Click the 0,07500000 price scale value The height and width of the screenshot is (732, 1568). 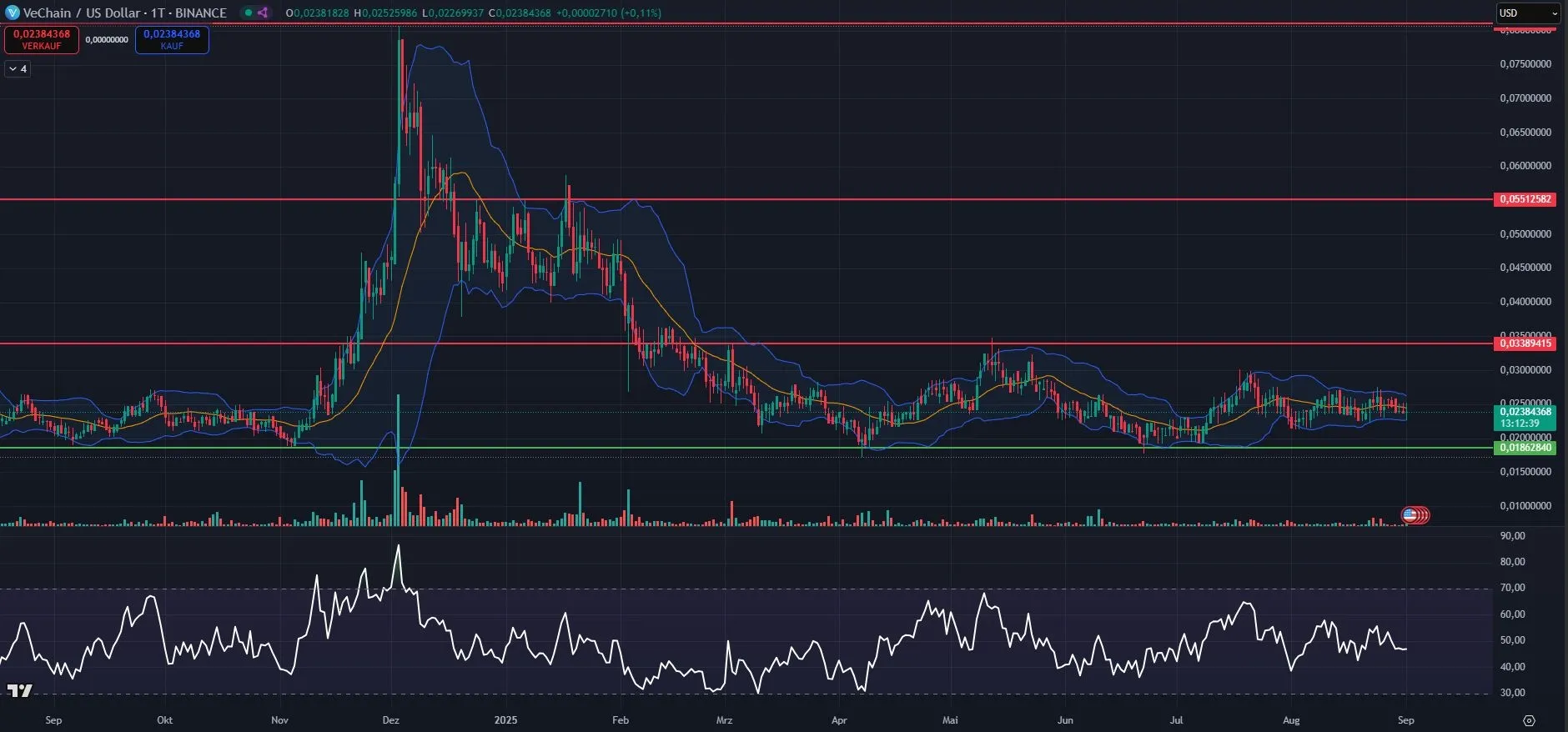pos(1525,64)
